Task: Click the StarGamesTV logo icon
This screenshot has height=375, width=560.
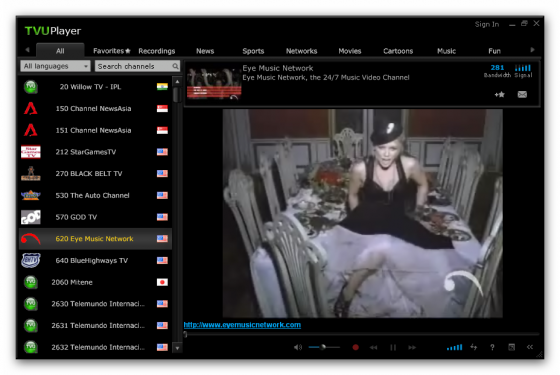Action: coord(31,152)
